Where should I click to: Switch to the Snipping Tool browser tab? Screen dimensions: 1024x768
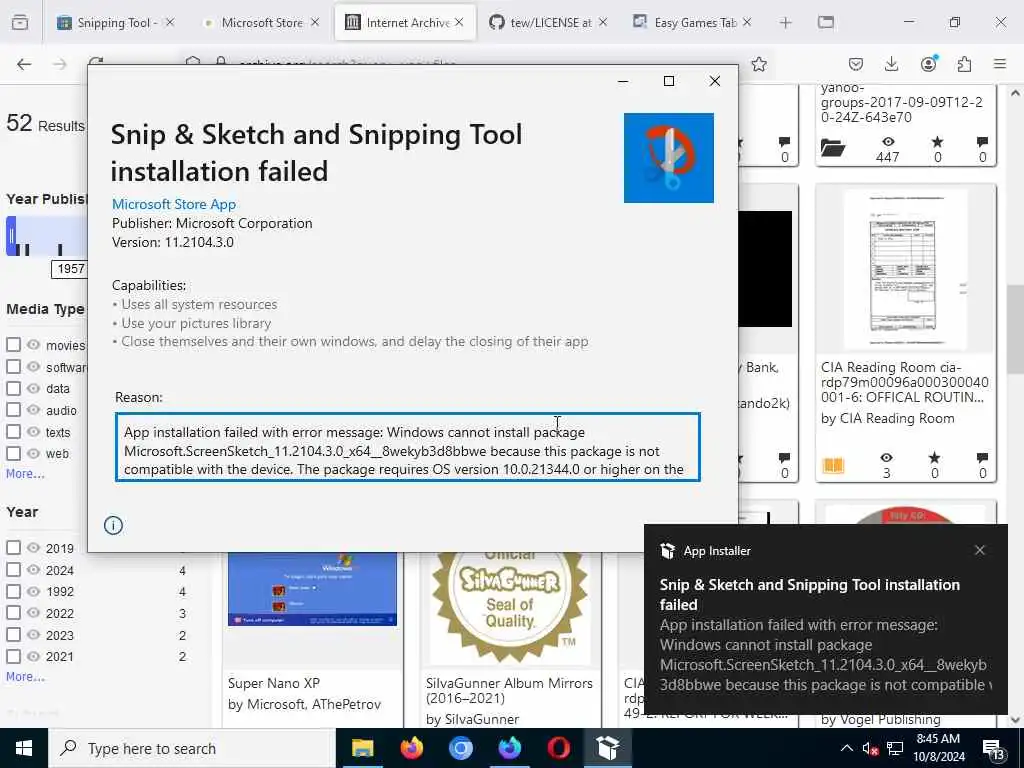coord(116,23)
